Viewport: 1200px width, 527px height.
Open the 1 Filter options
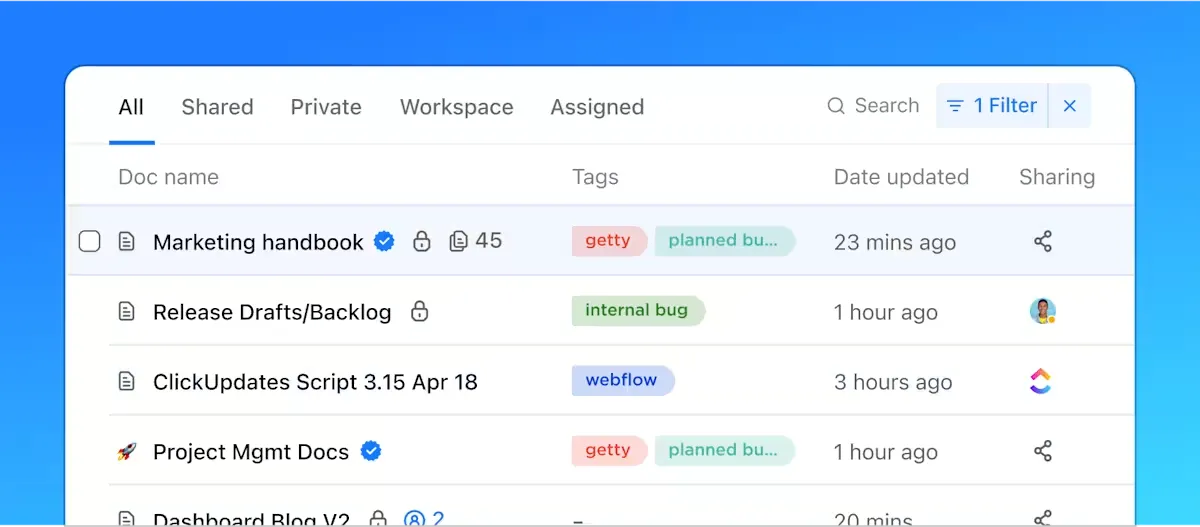(x=992, y=106)
